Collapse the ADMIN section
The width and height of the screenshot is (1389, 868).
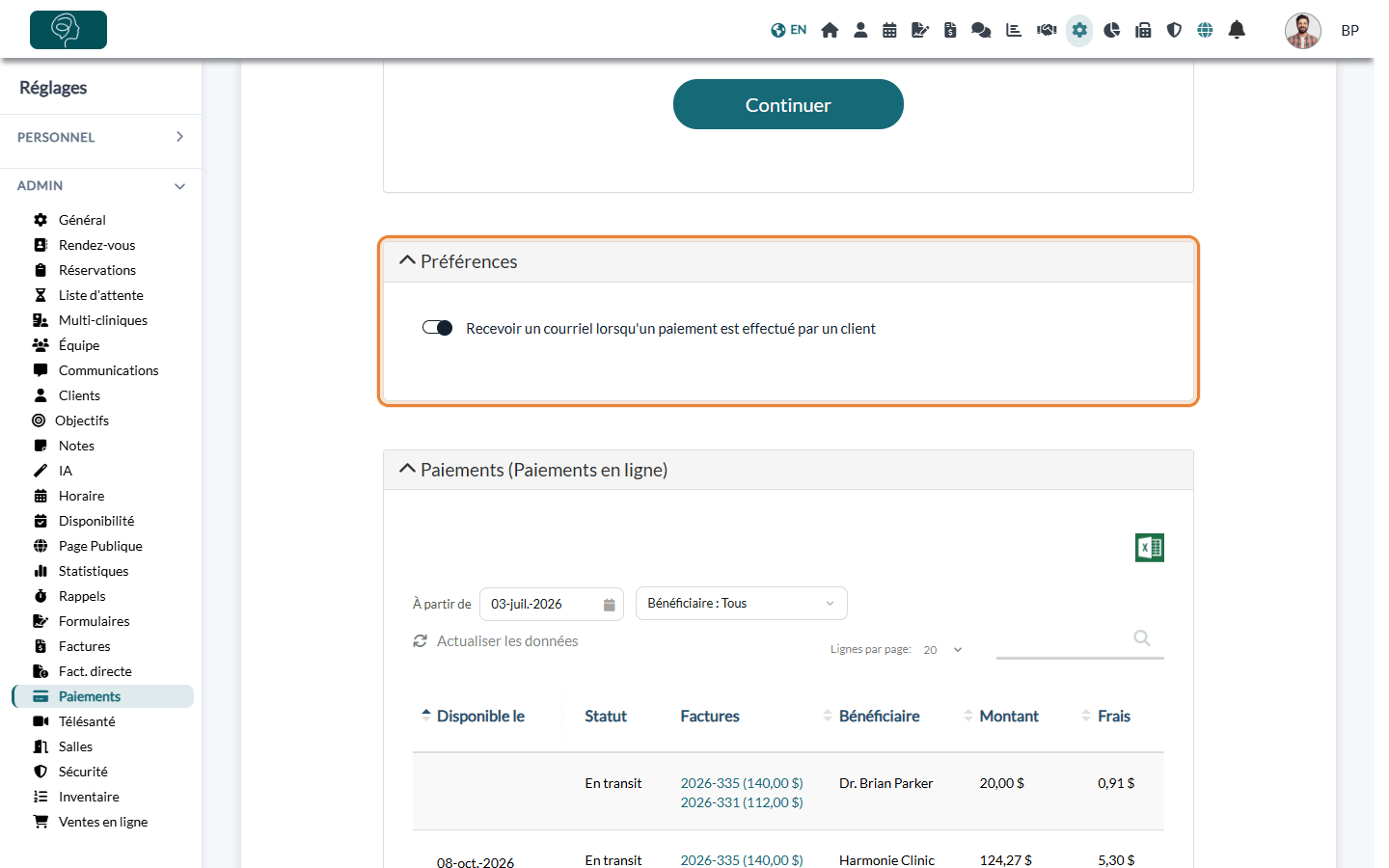tap(100, 185)
